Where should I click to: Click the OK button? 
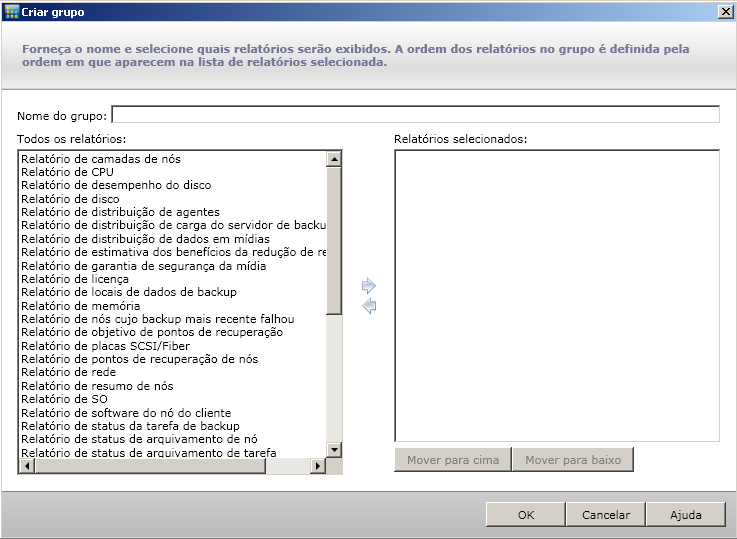[525, 515]
